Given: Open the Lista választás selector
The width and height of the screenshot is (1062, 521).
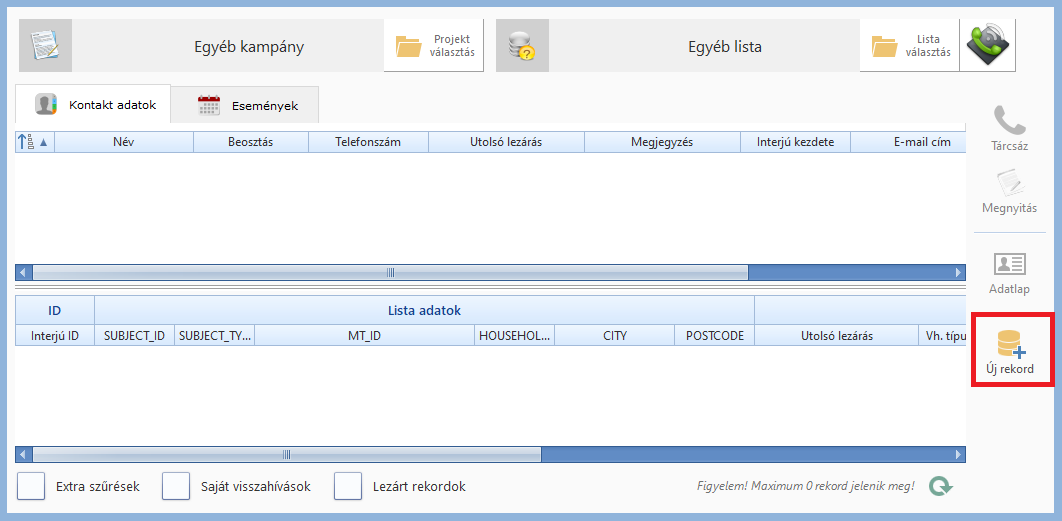Looking at the screenshot, I should pyautogui.click(x=910, y=46).
